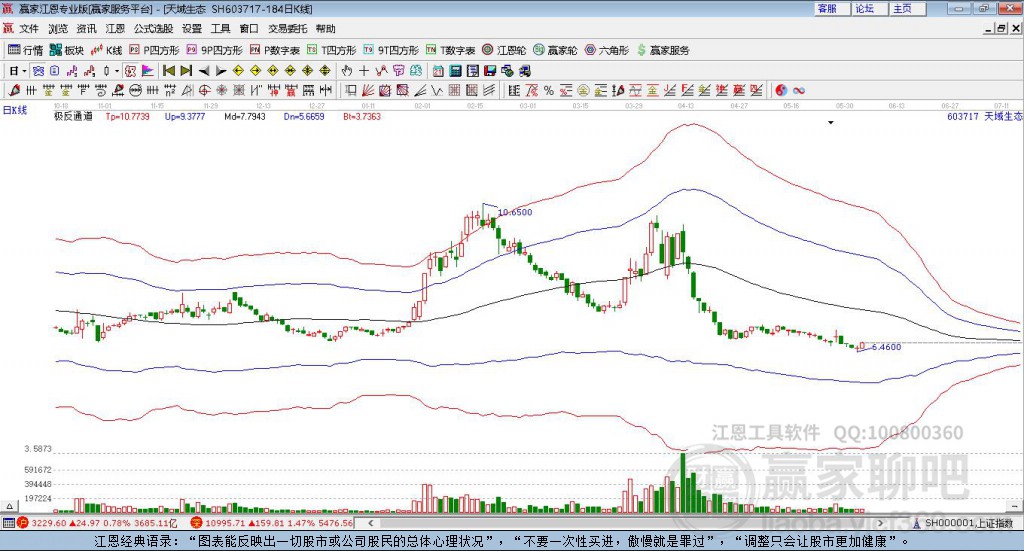Viewport: 1024px width, 551px height.
Task: Jump to first bar with skip-back icon
Action: [168, 71]
